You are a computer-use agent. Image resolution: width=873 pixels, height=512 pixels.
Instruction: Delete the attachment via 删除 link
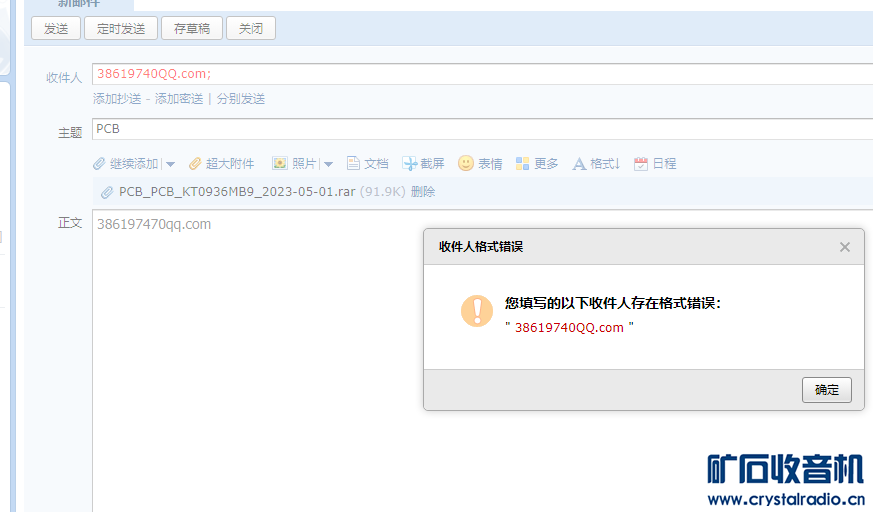click(423, 192)
